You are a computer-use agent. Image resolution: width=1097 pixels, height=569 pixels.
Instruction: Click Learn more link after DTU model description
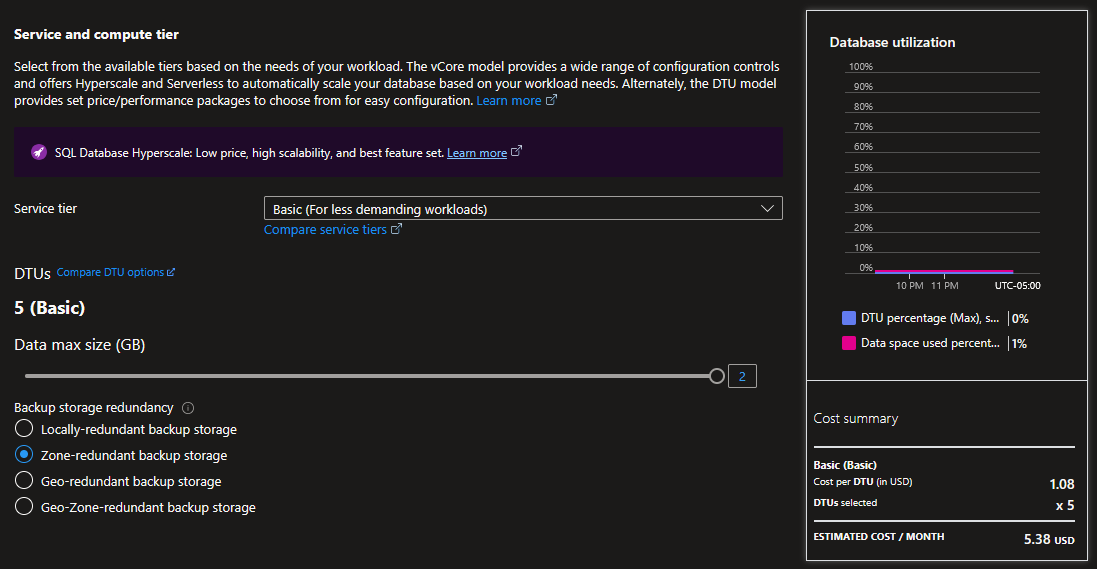pos(516,101)
